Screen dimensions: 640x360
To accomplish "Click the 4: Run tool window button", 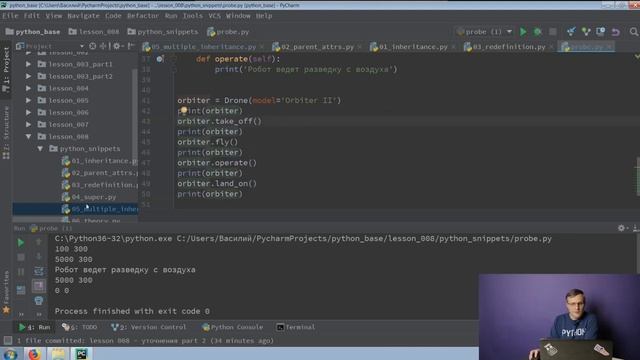I will (34, 327).
